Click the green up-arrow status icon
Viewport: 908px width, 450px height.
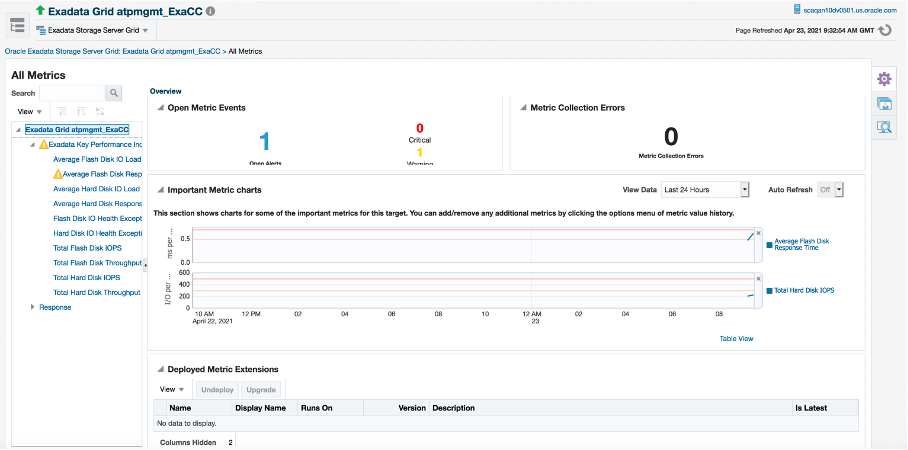coord(40,10)
